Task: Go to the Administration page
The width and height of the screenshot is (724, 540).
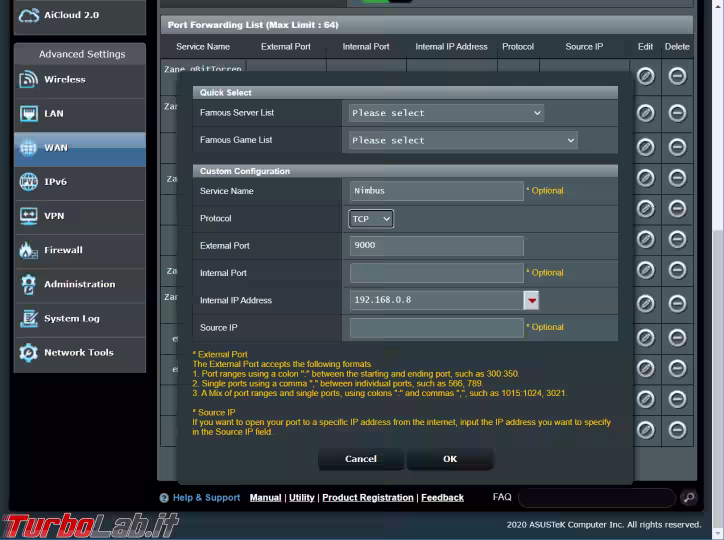Action: [80, 285]
